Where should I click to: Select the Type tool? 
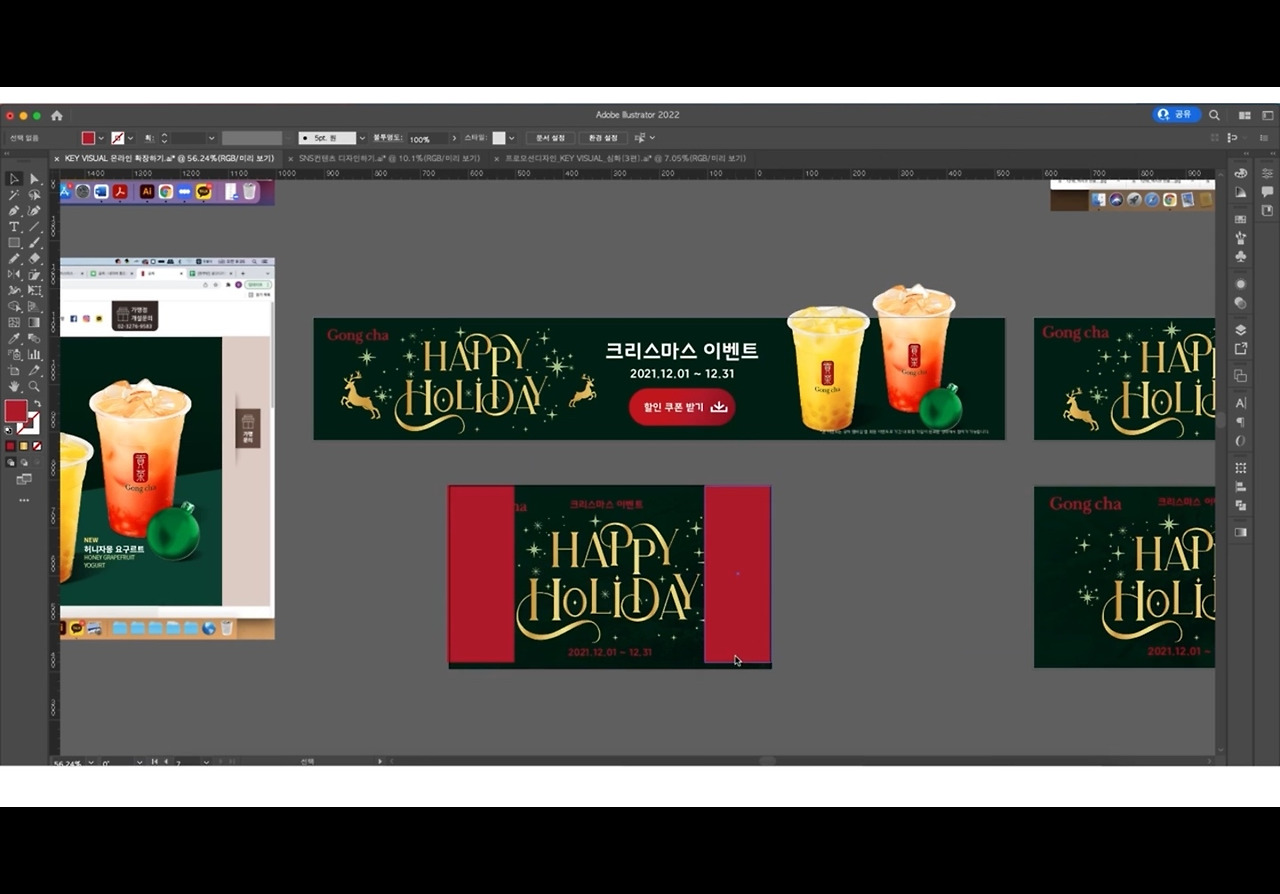[x=14, y=227]
